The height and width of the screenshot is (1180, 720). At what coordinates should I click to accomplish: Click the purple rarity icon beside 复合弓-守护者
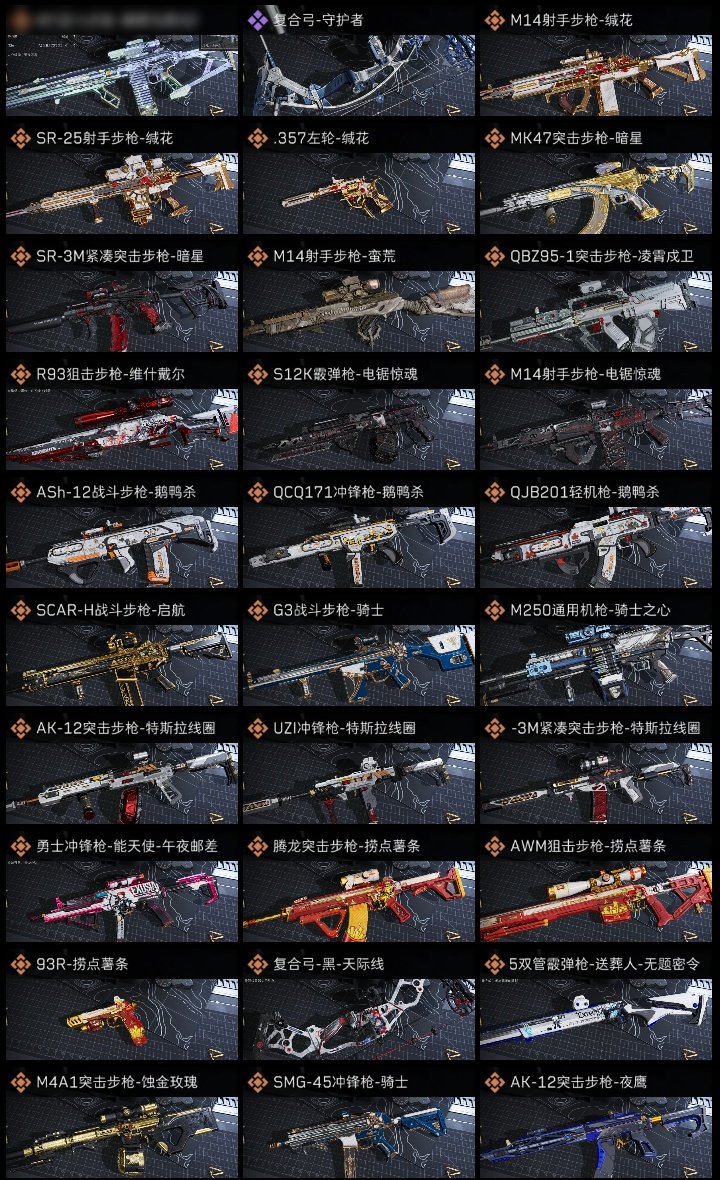(x=257, y=20)
